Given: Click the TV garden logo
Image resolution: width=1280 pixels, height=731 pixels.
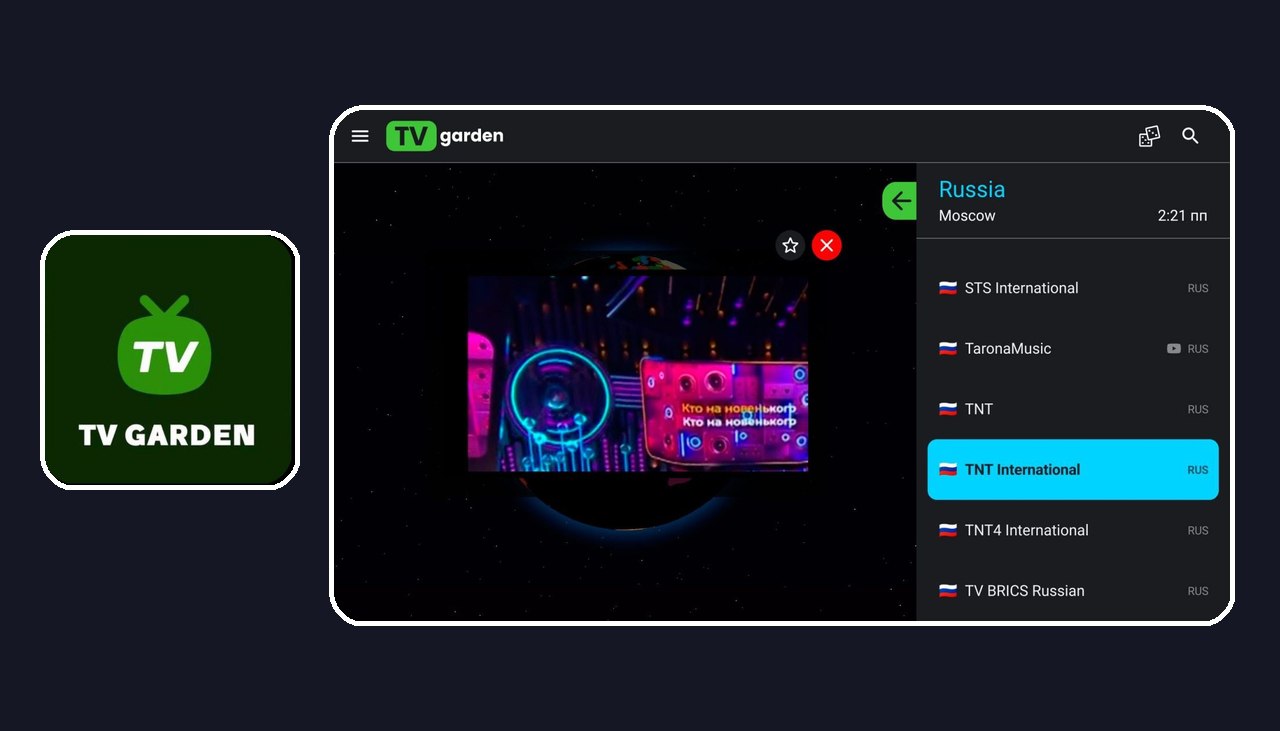Looking at the screenshot, I should (x=445, y=136).
